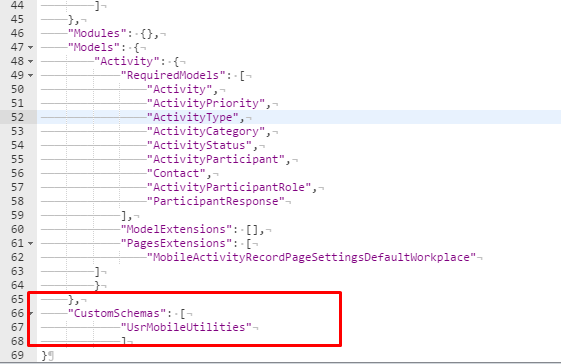
Task: Place cursor on "UsrMobileUtilities" value
Action: click(186, 327)
